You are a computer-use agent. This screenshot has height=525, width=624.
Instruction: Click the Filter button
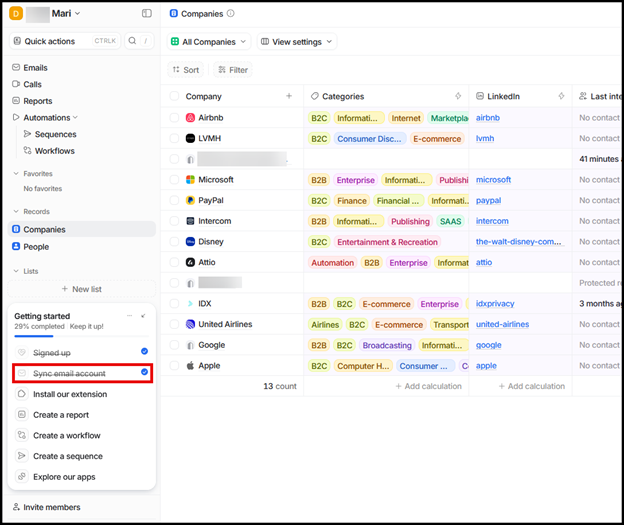(232, 70)
